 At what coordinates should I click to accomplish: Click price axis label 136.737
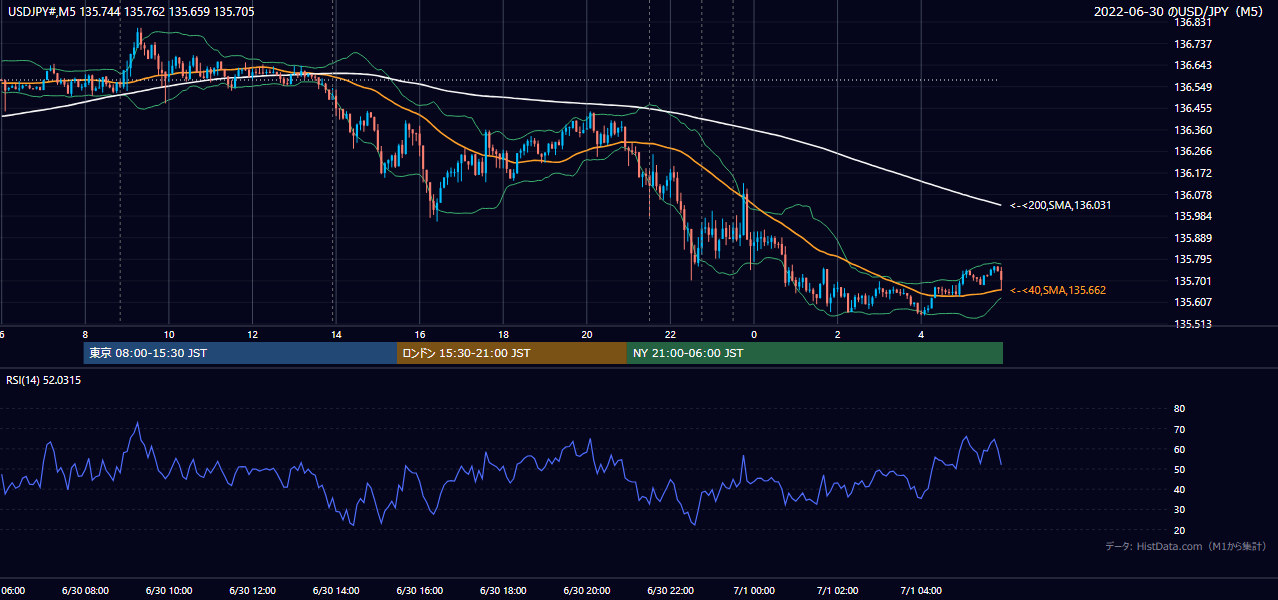(1192, 44)
